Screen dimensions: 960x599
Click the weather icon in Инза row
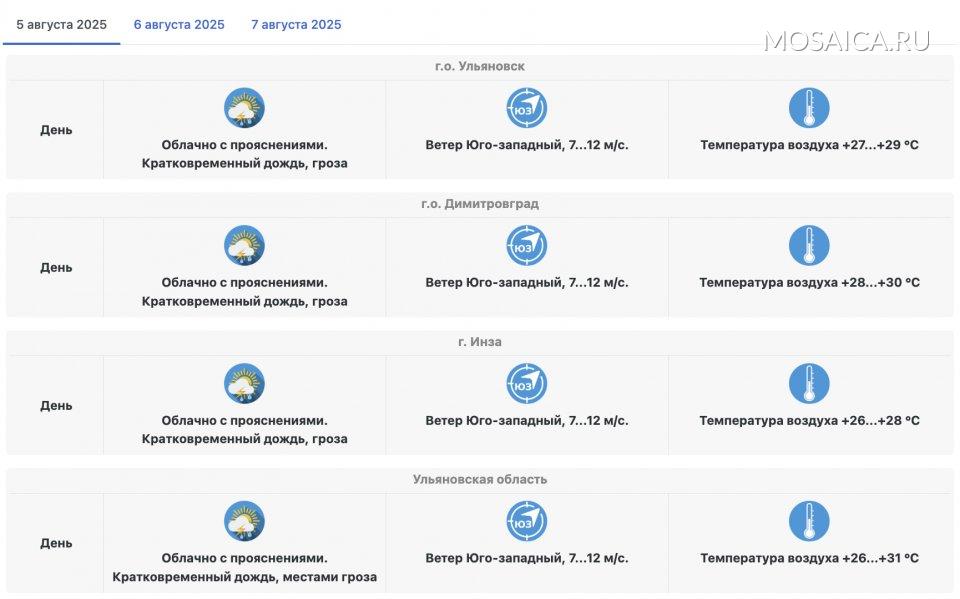[x=244, y=384]
